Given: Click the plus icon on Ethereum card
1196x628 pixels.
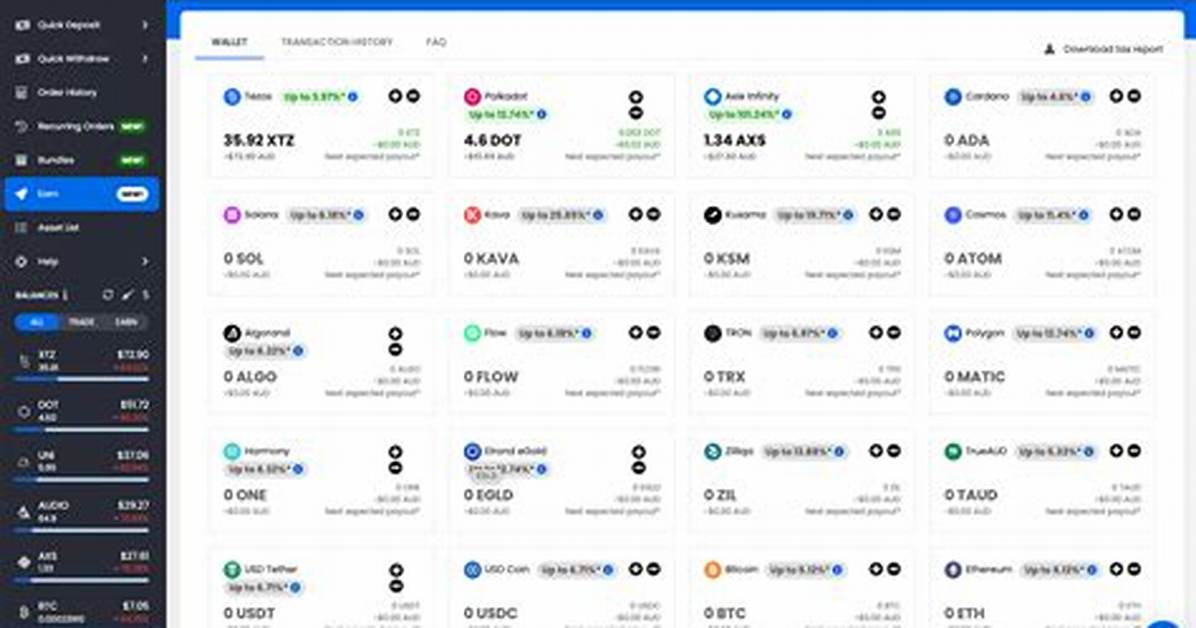Looking at the screenshot, I should (1116, 569).
